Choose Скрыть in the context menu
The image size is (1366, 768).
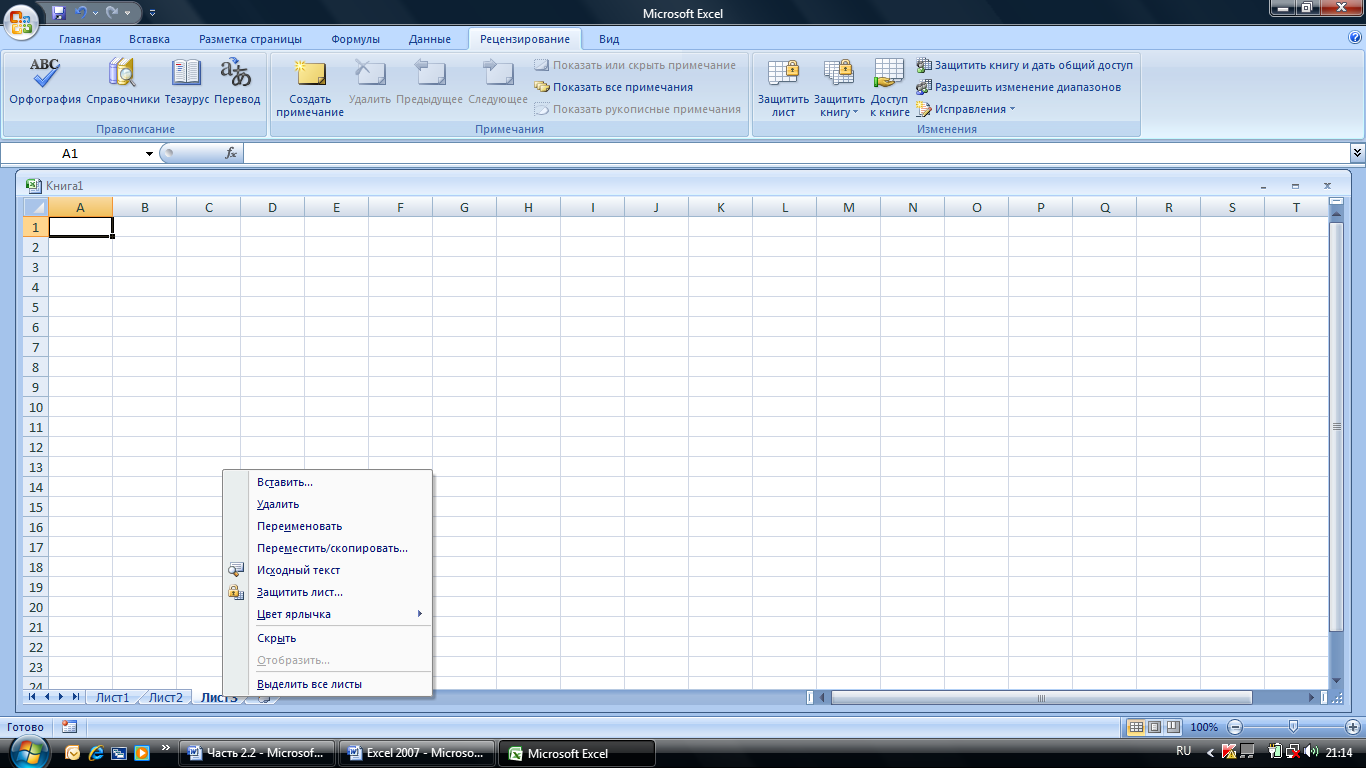(327, 638)
